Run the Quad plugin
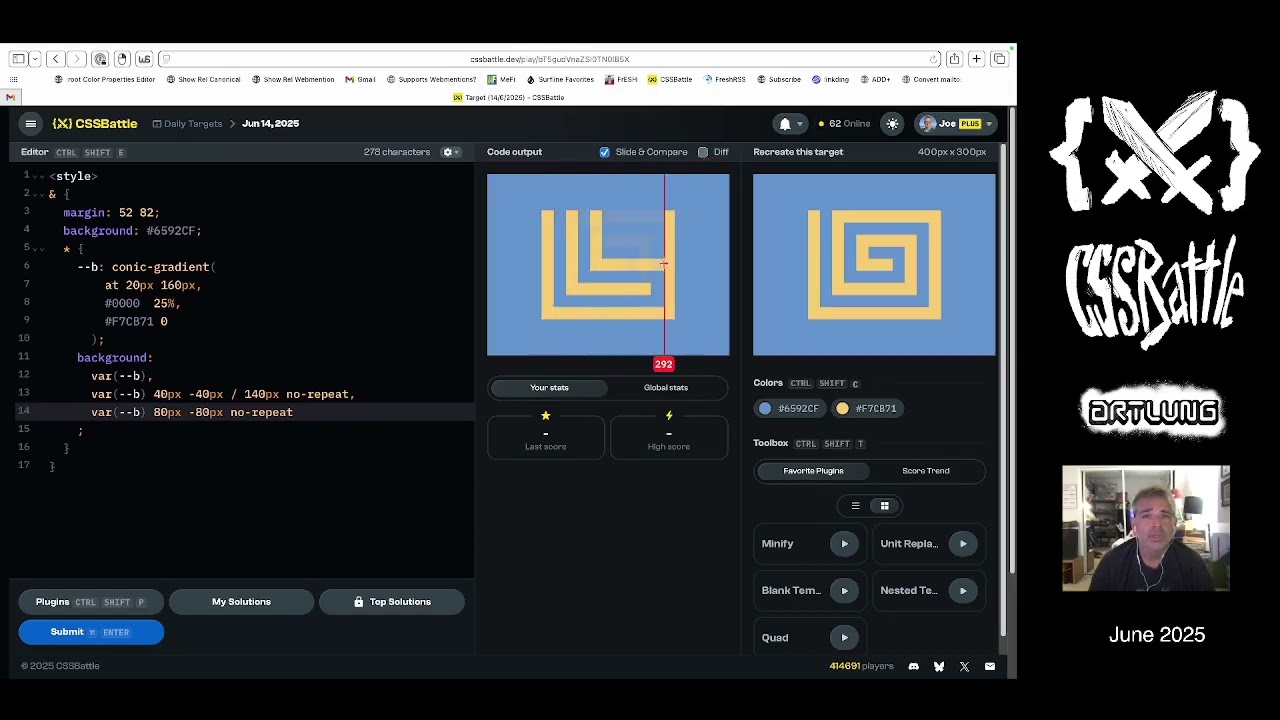 [844, 638]
